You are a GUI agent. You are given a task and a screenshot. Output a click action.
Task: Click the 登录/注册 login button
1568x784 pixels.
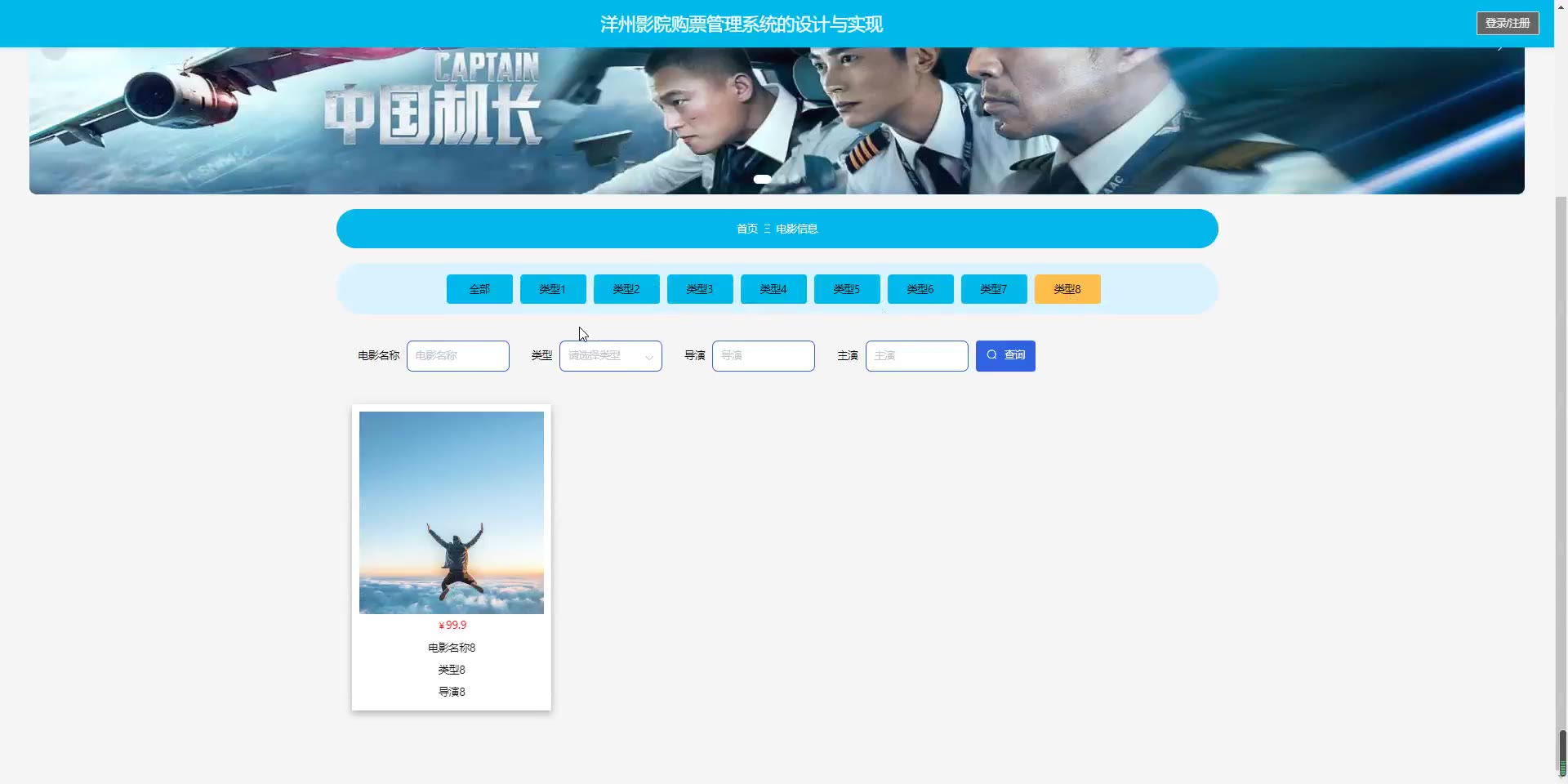click(x=1508, y=23)
